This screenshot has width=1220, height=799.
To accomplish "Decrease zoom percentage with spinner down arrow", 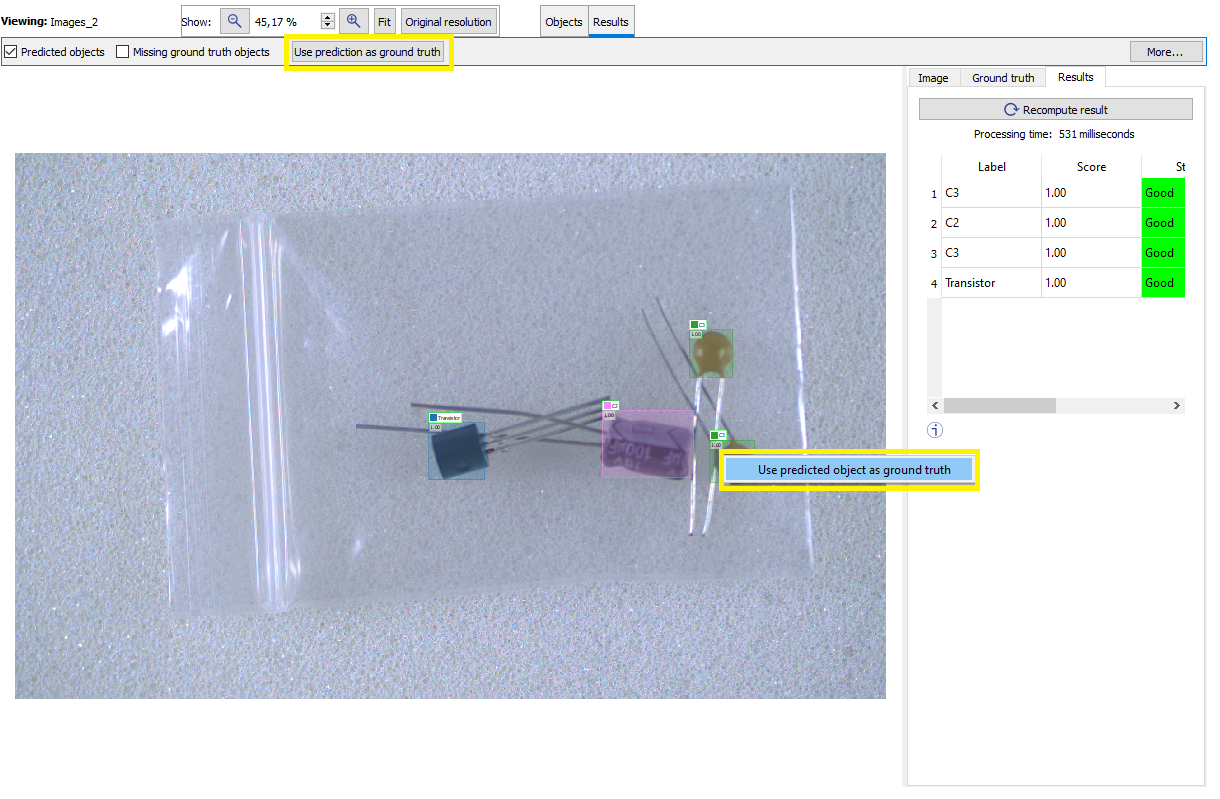I will [x=327, y=26].
